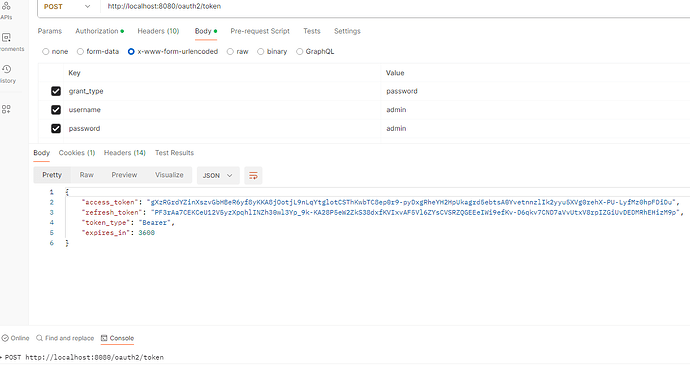Switch response view to Preview

[x=124, y=175]
